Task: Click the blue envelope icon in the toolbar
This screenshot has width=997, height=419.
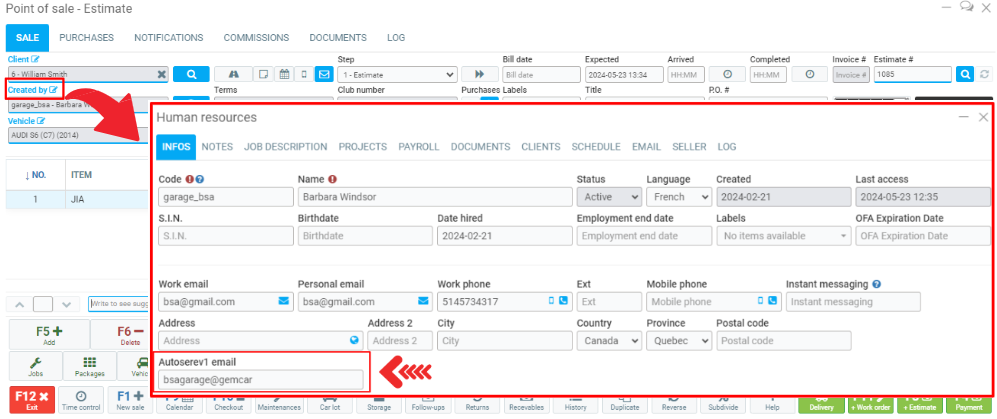Action: (x=324, y=74)
